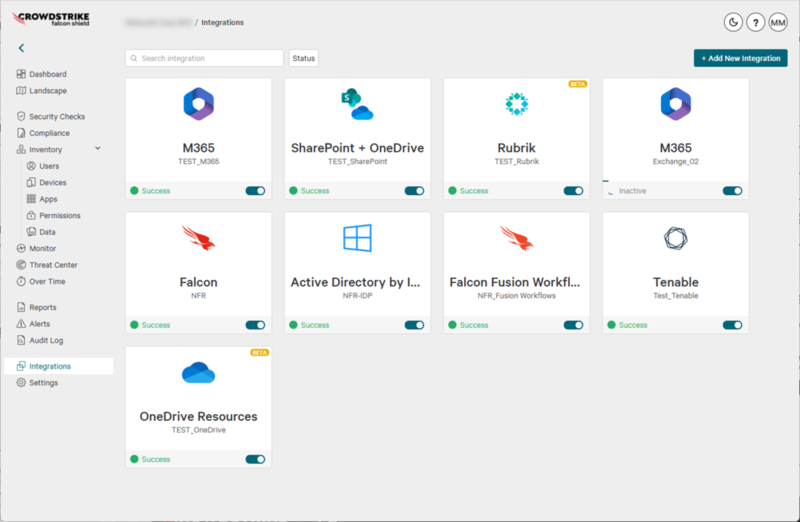Click the Integrations icon in sidebar
Screen dimensions: 800x522
point(21,366)
